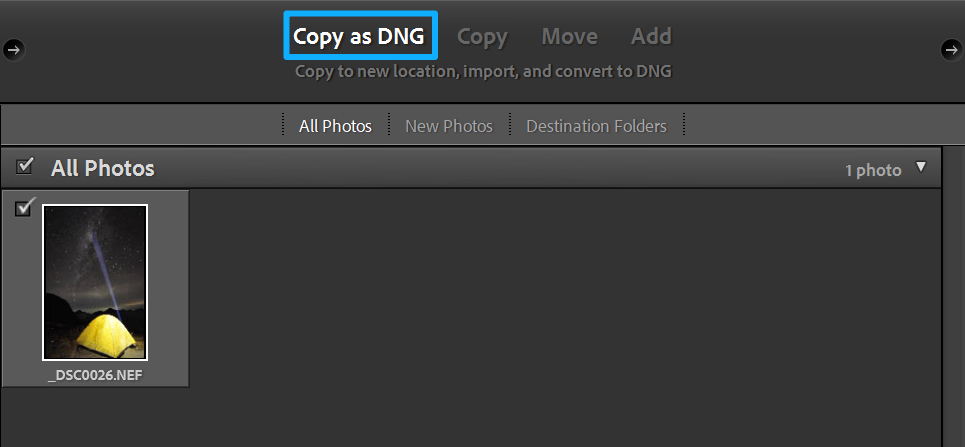The image size is (965, 447).
Task: Select the Copy as DNG import option
Action: point(359,36)
